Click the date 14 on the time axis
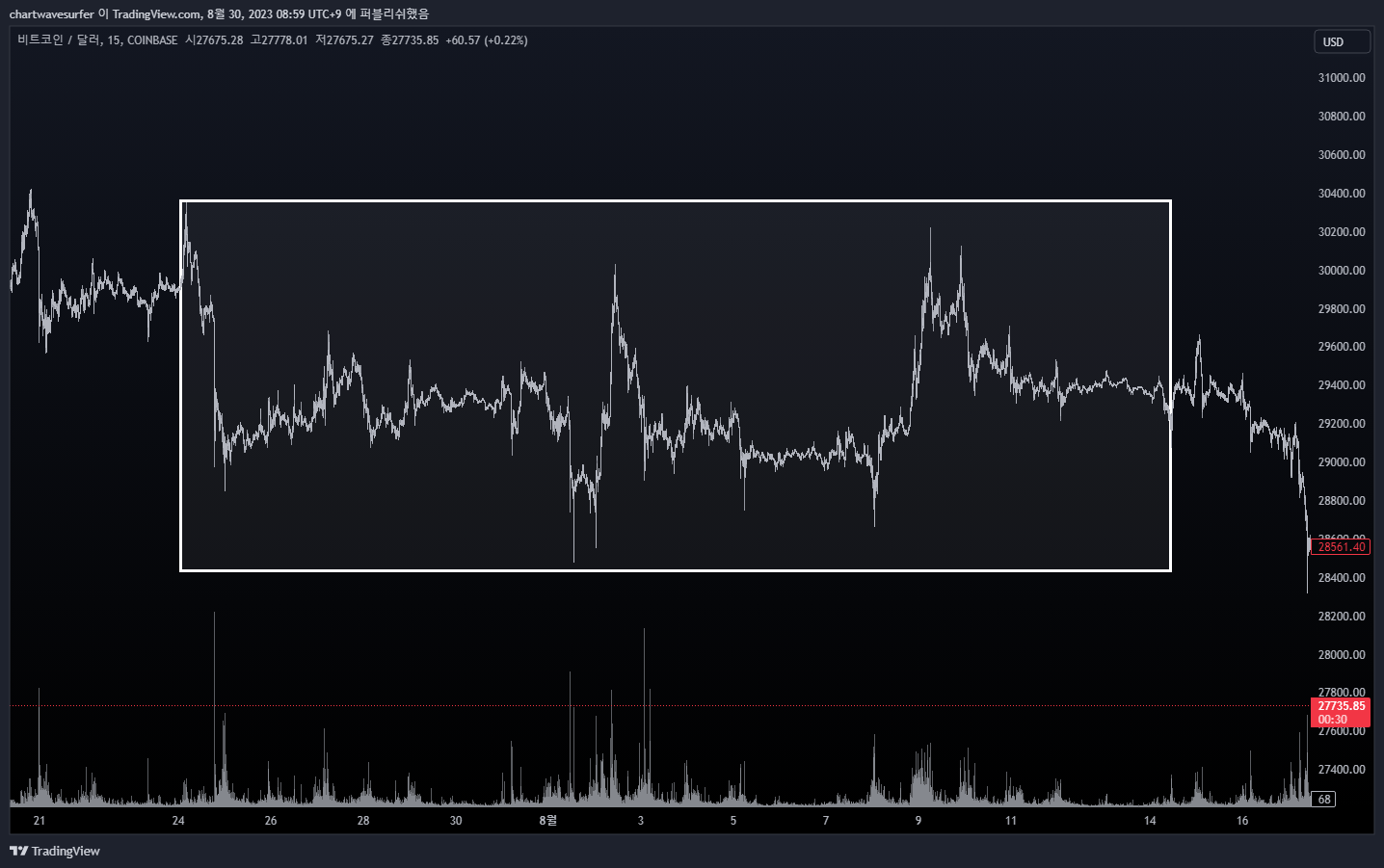This screenshot has height=868, width=1384. 1150,821
